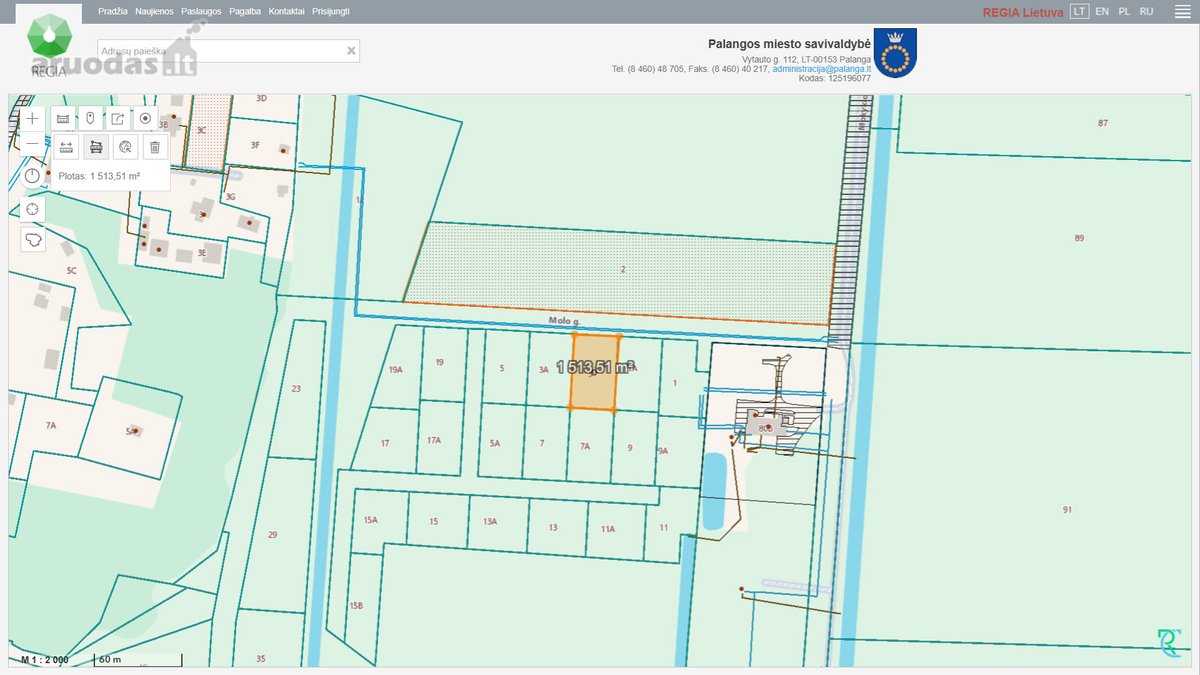Switch language to RU
Screen dimensions: 1200x675
(1146, 11)
